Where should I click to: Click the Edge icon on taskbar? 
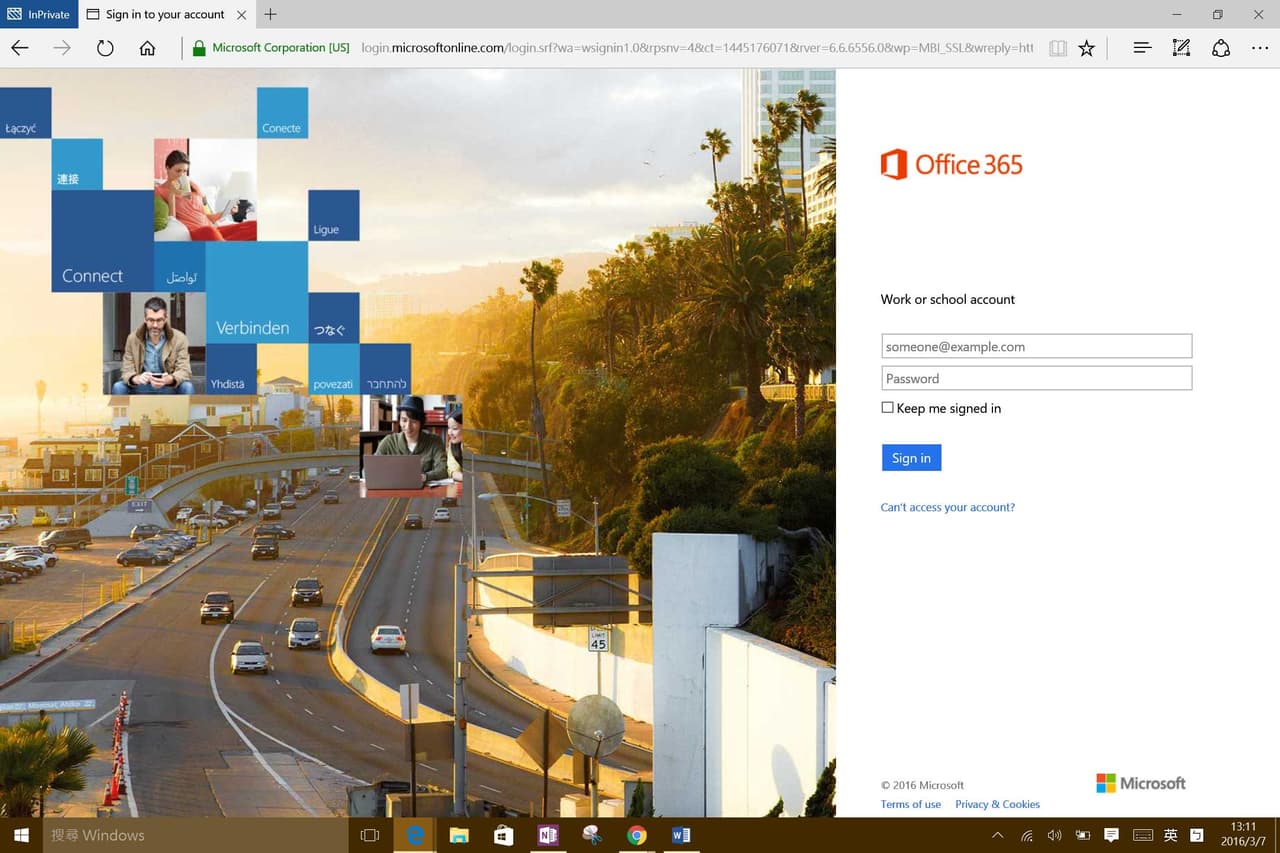414,835
